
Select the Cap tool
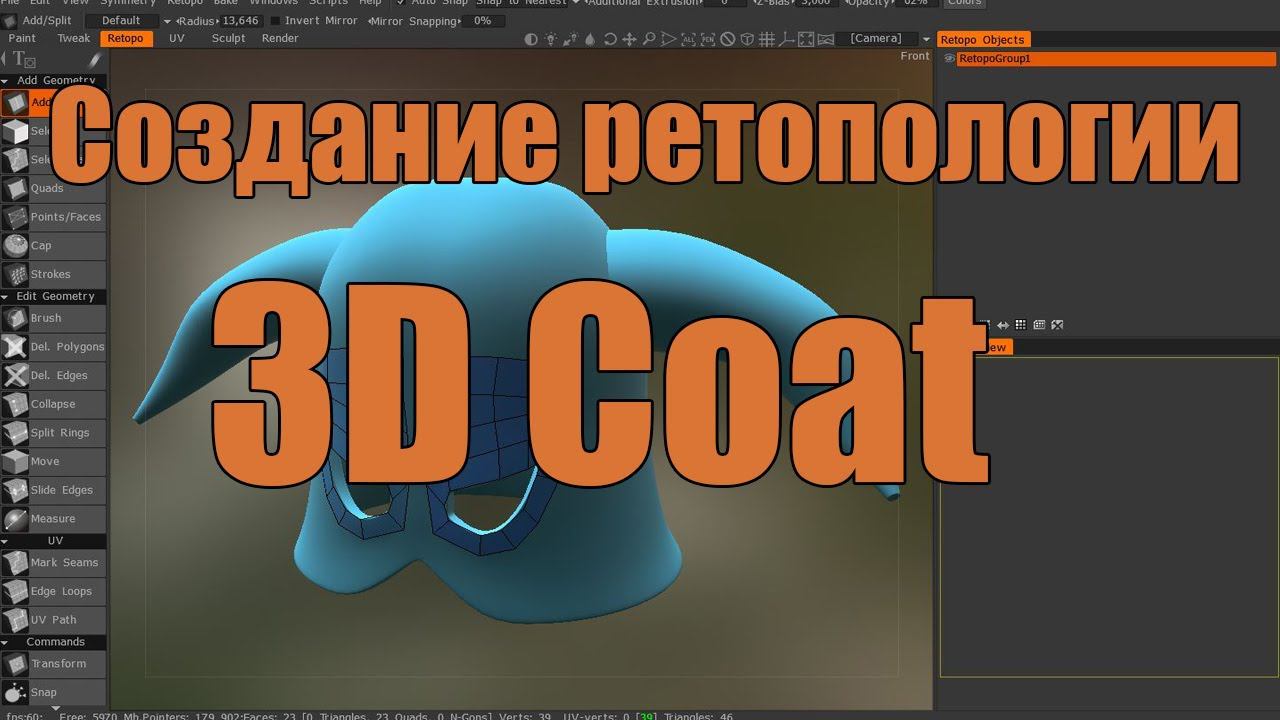pyautogui.click(x=53, y=246)
